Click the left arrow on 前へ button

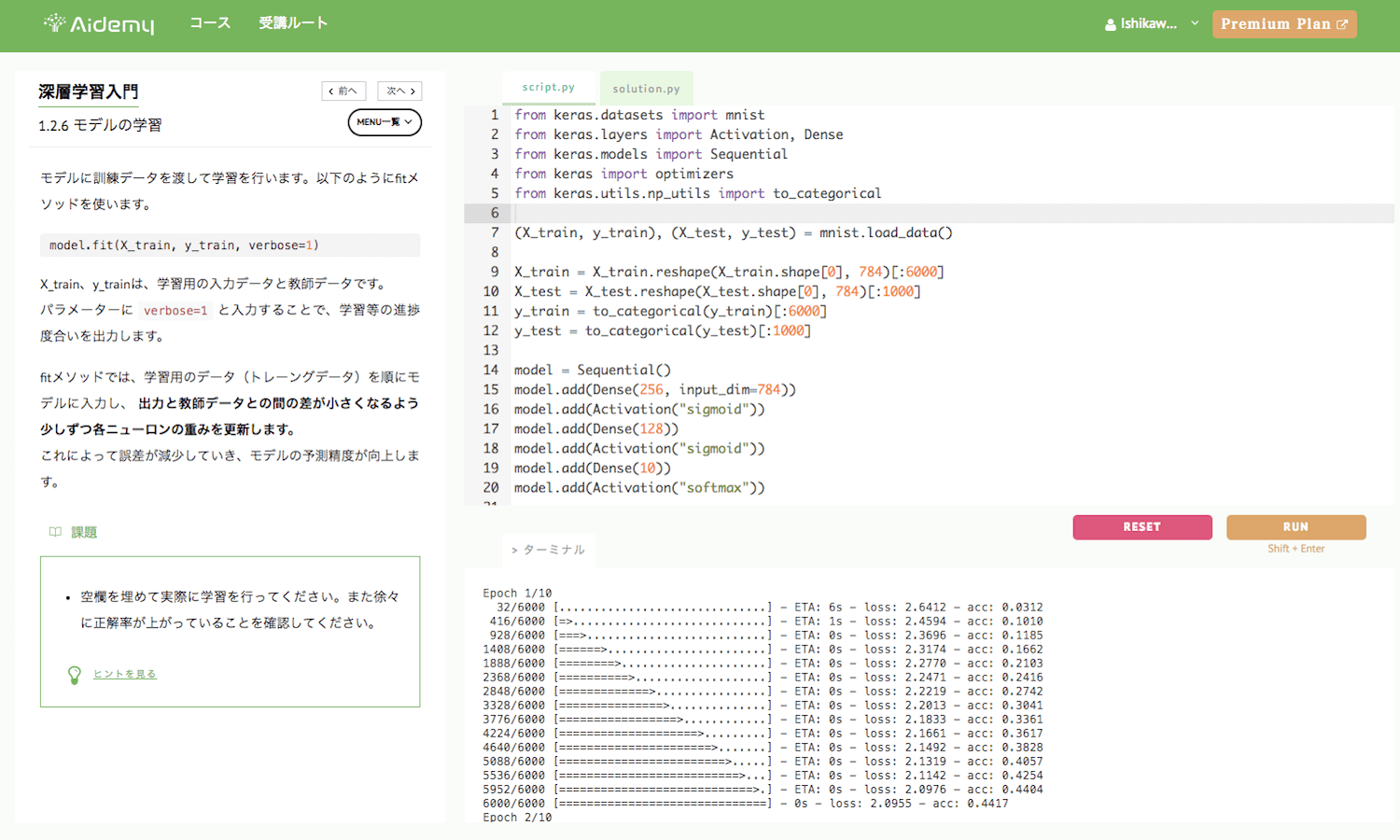pyautogui.click(x=331, y=91)
